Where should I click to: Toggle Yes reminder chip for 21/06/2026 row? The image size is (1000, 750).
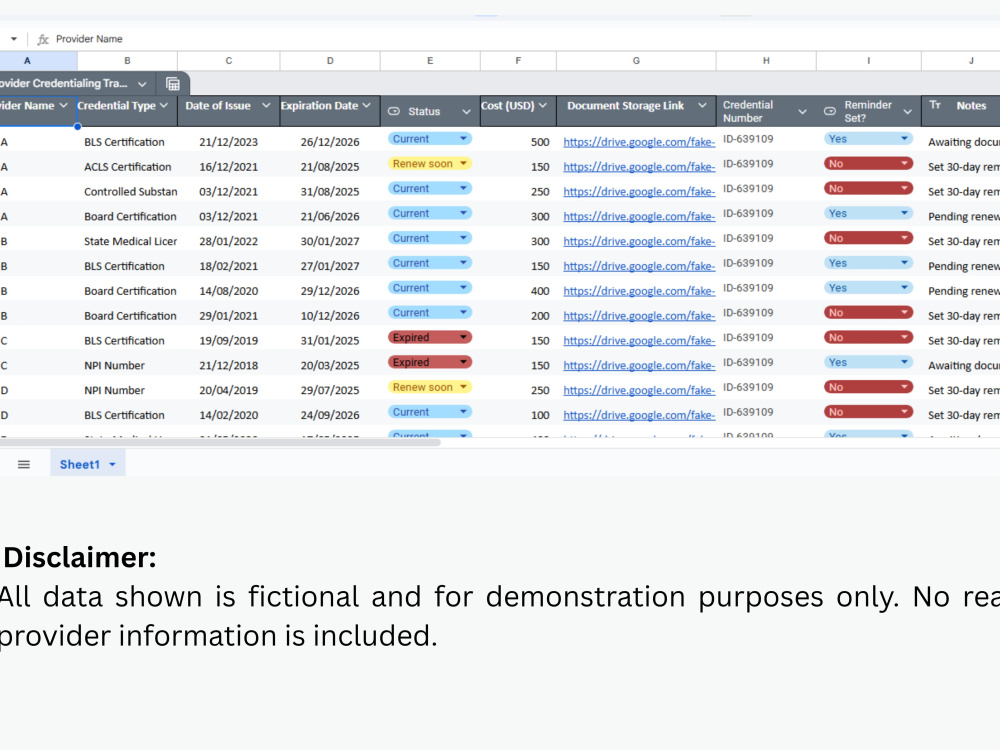click(x=869, y=214)
